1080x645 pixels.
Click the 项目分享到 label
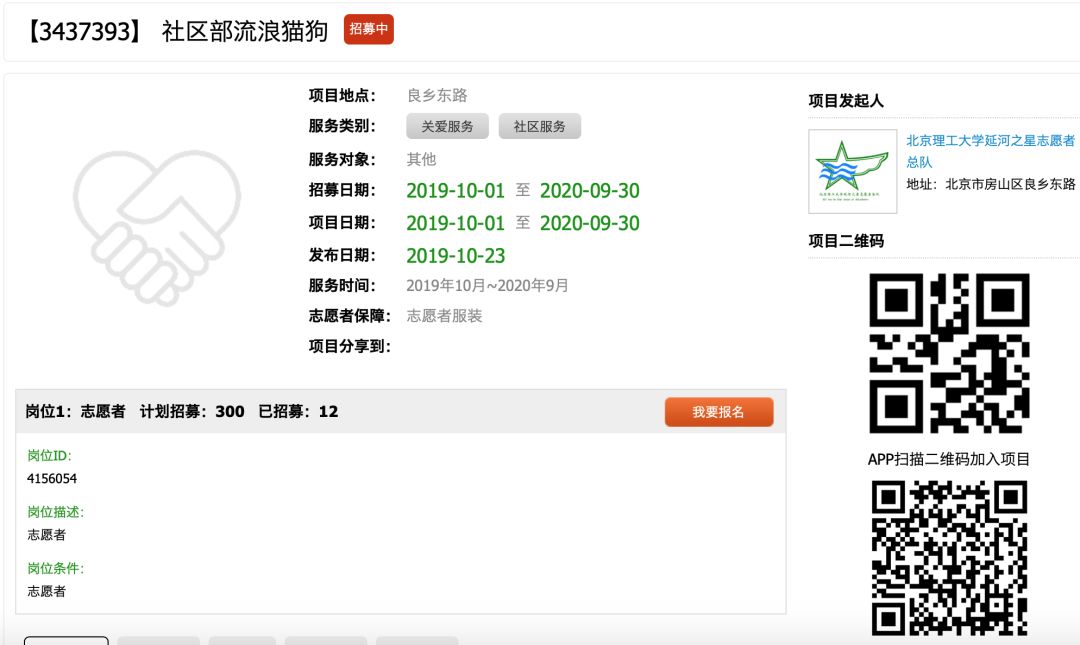[350, 346]
